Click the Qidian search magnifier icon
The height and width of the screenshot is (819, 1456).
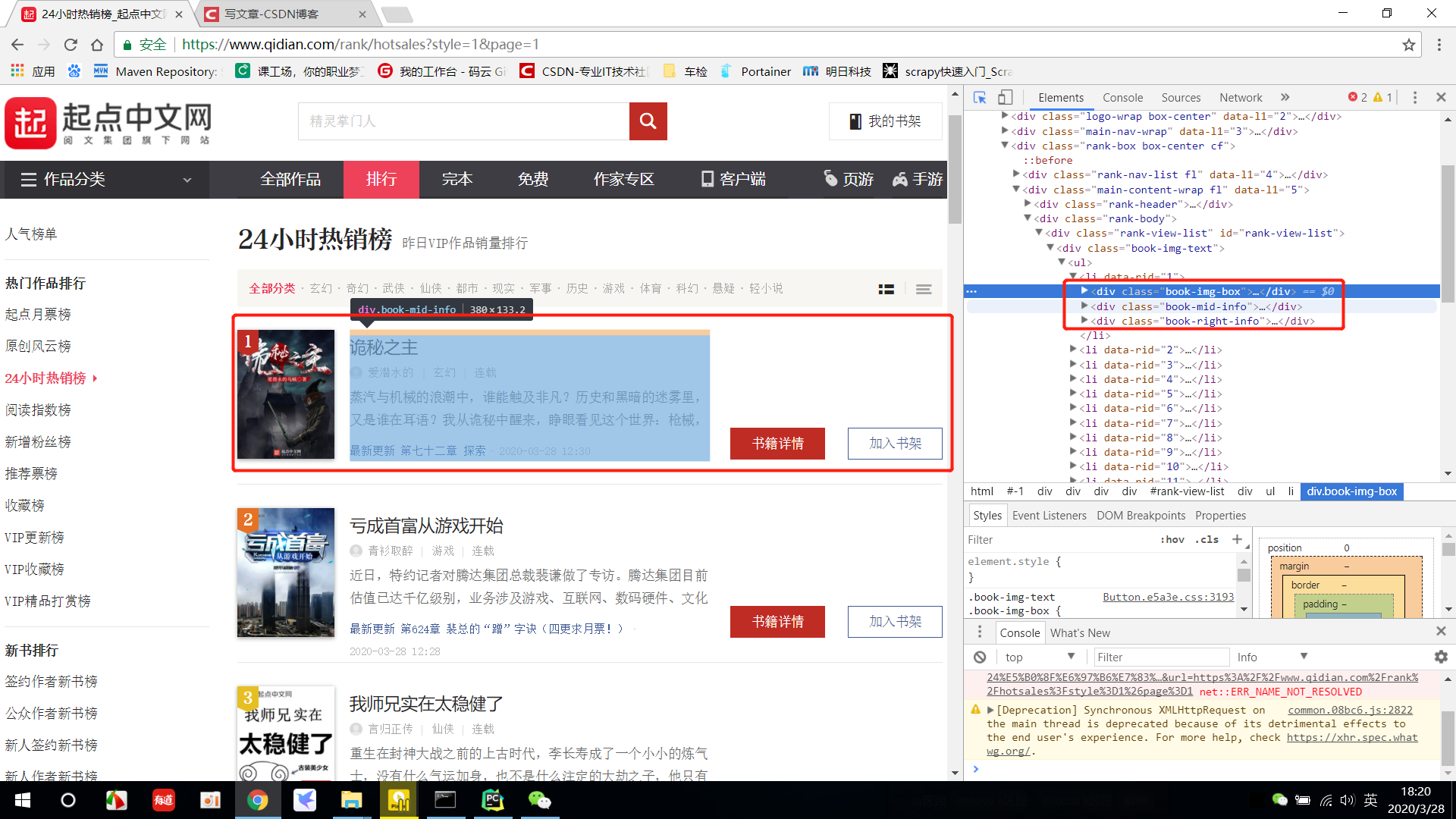tap(648, 121)
